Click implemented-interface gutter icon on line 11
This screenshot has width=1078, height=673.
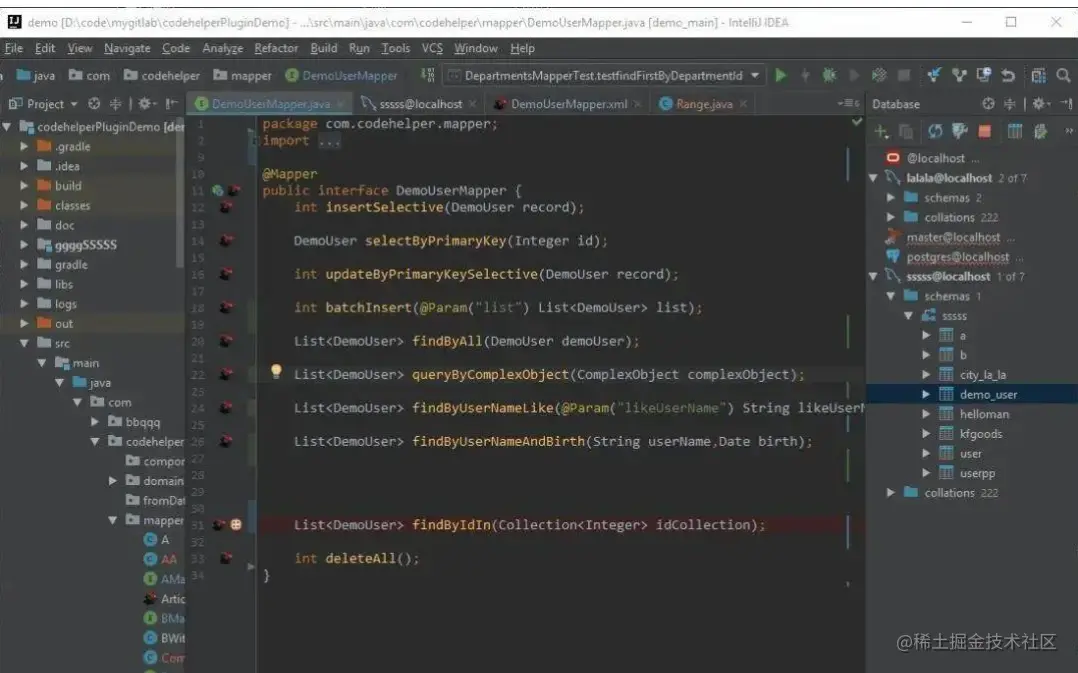pyautogui.click(x=218, y=190)
